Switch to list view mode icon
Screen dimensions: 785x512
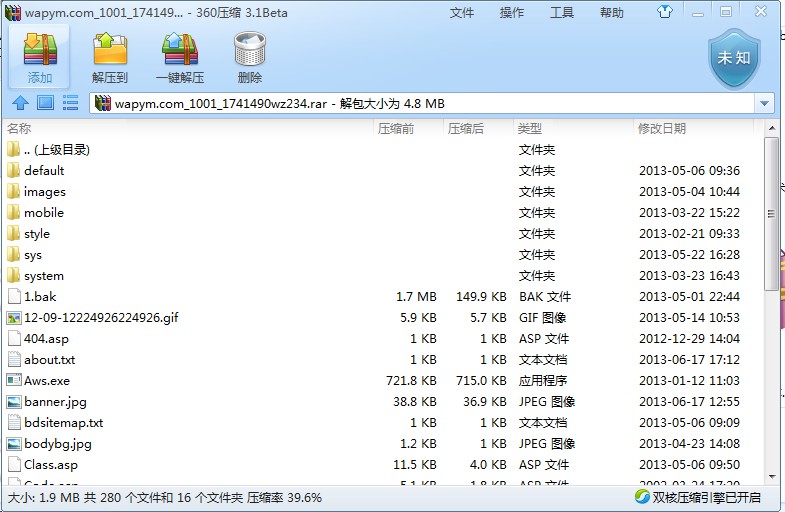coord(70,103)
